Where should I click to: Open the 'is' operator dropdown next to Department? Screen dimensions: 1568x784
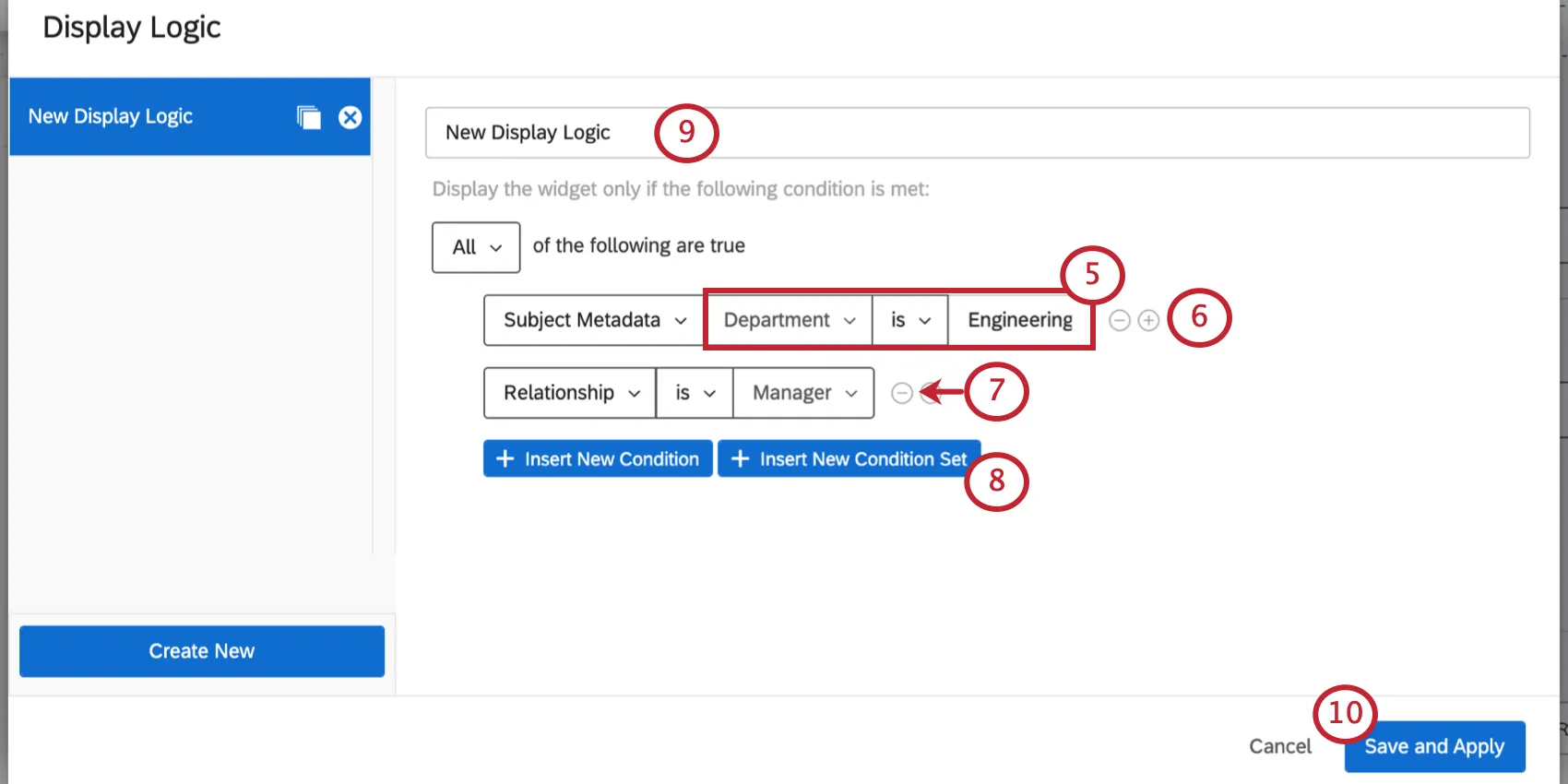[909, 320]
